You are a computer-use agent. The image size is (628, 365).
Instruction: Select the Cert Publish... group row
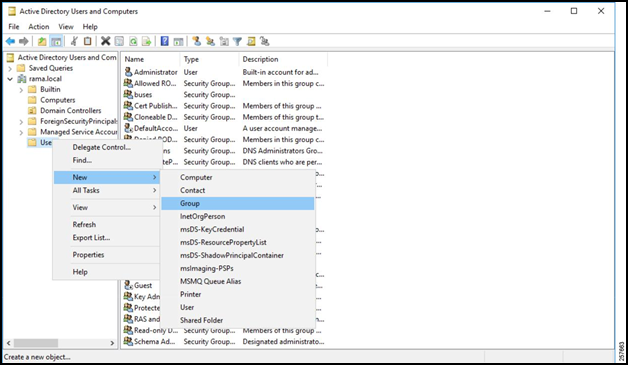(224, 106)
